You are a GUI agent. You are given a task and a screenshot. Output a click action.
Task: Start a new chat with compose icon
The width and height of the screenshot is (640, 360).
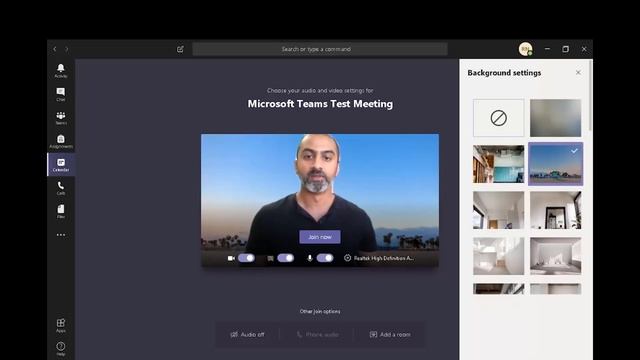pos(180,49)
